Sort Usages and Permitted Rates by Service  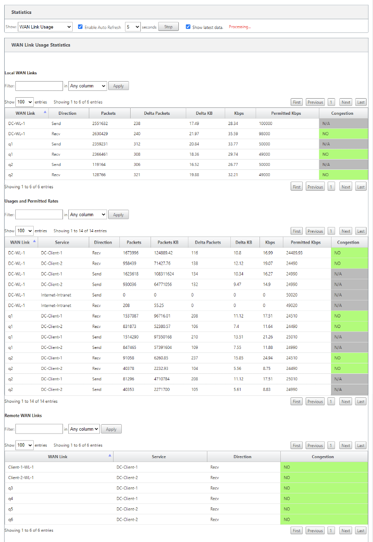click(62, 242)
